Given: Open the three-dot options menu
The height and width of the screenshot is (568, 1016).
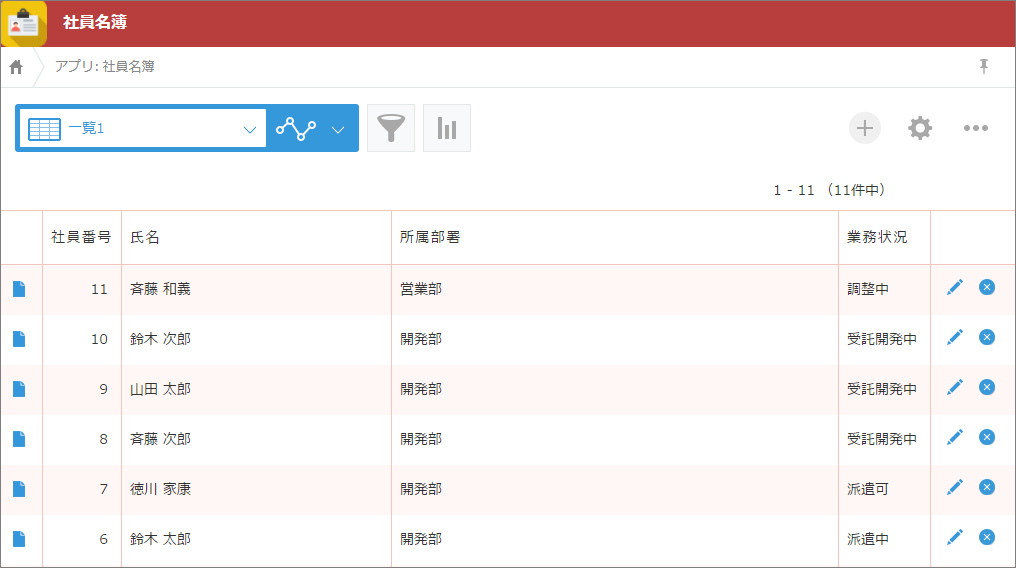Looking at the screenshot, I should tap(976, 128).
